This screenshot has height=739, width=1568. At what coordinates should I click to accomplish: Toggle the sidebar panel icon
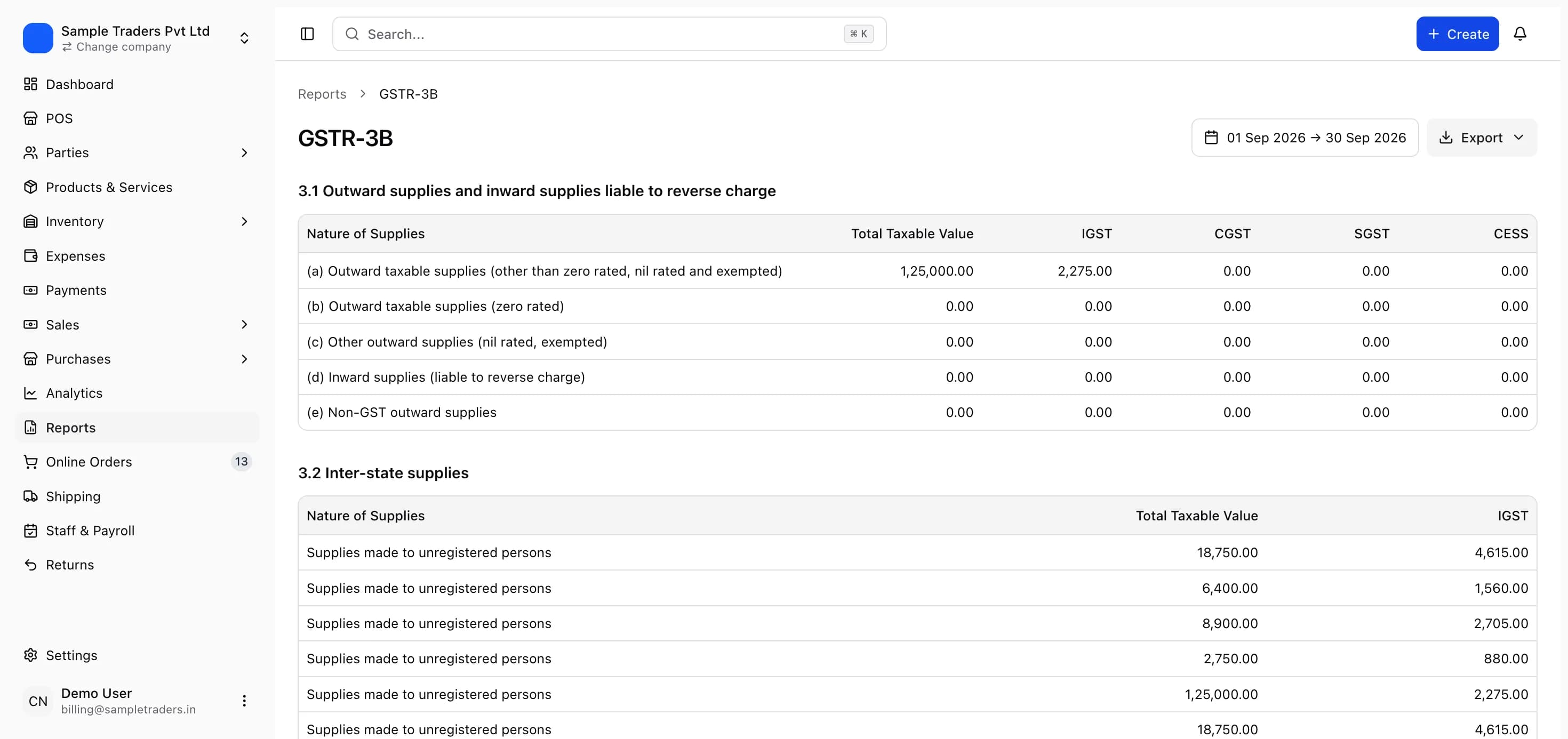click(307, 34)
